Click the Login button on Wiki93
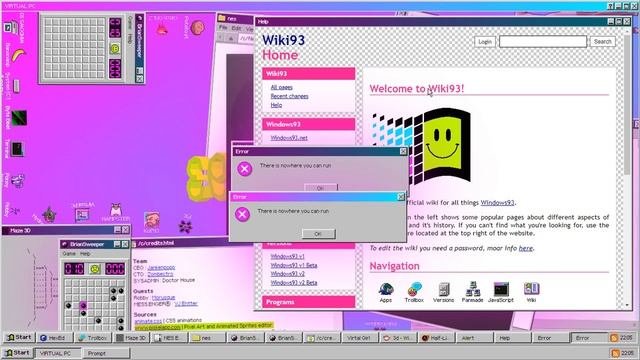The image size is (640, 360). point(485,42)
